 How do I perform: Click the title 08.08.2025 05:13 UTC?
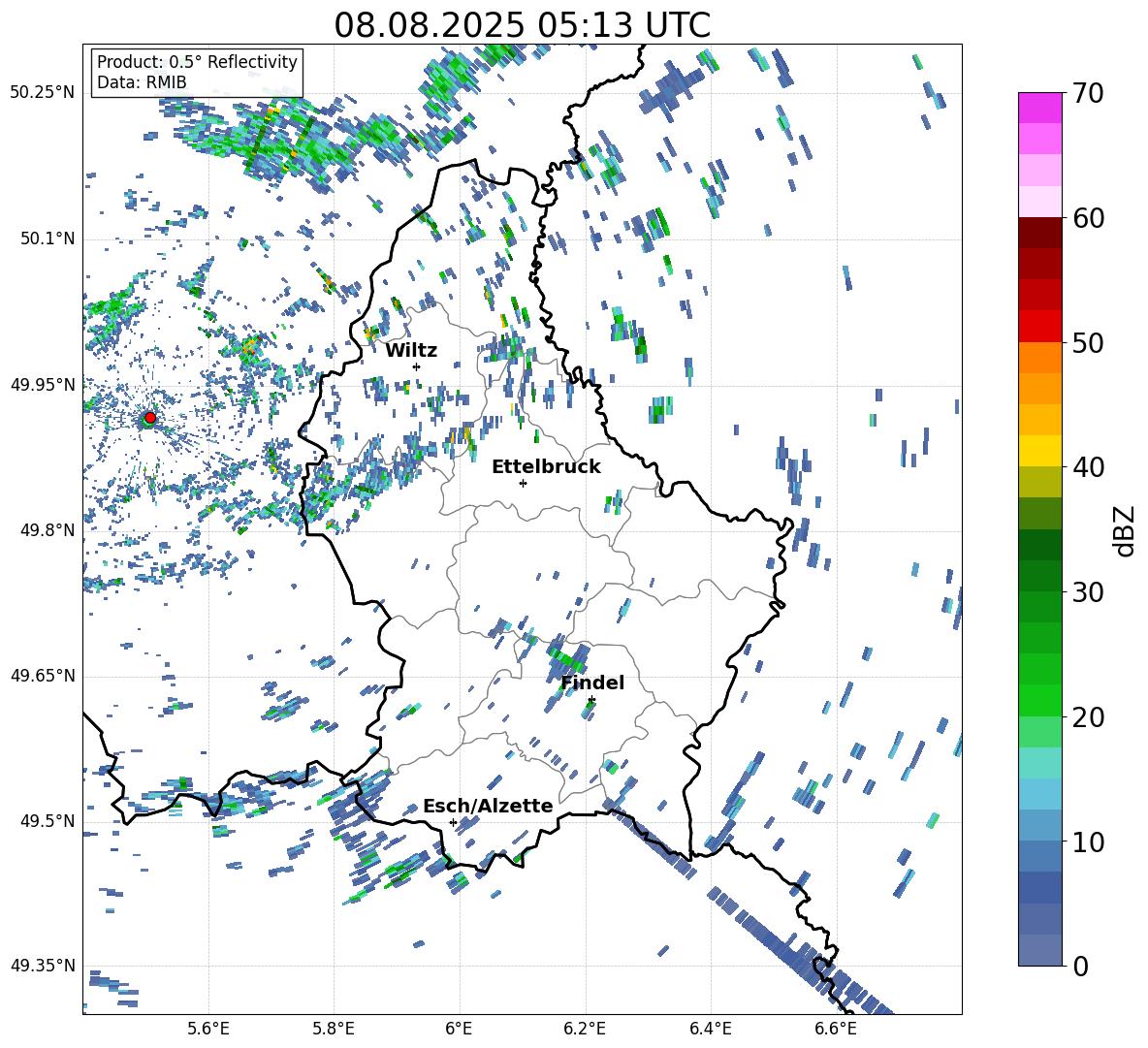(522, 25)
